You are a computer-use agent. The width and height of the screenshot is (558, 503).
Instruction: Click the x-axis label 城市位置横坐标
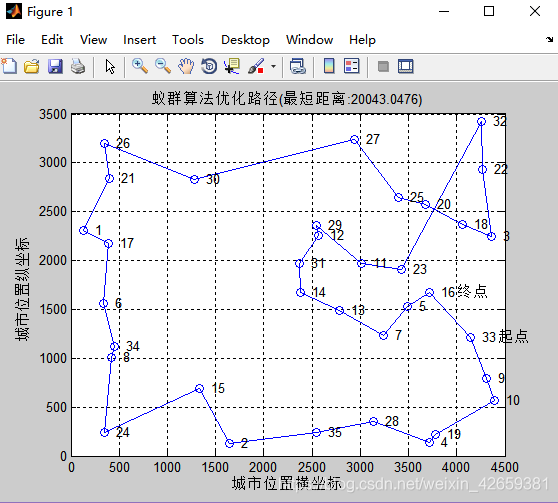point(286,483)
